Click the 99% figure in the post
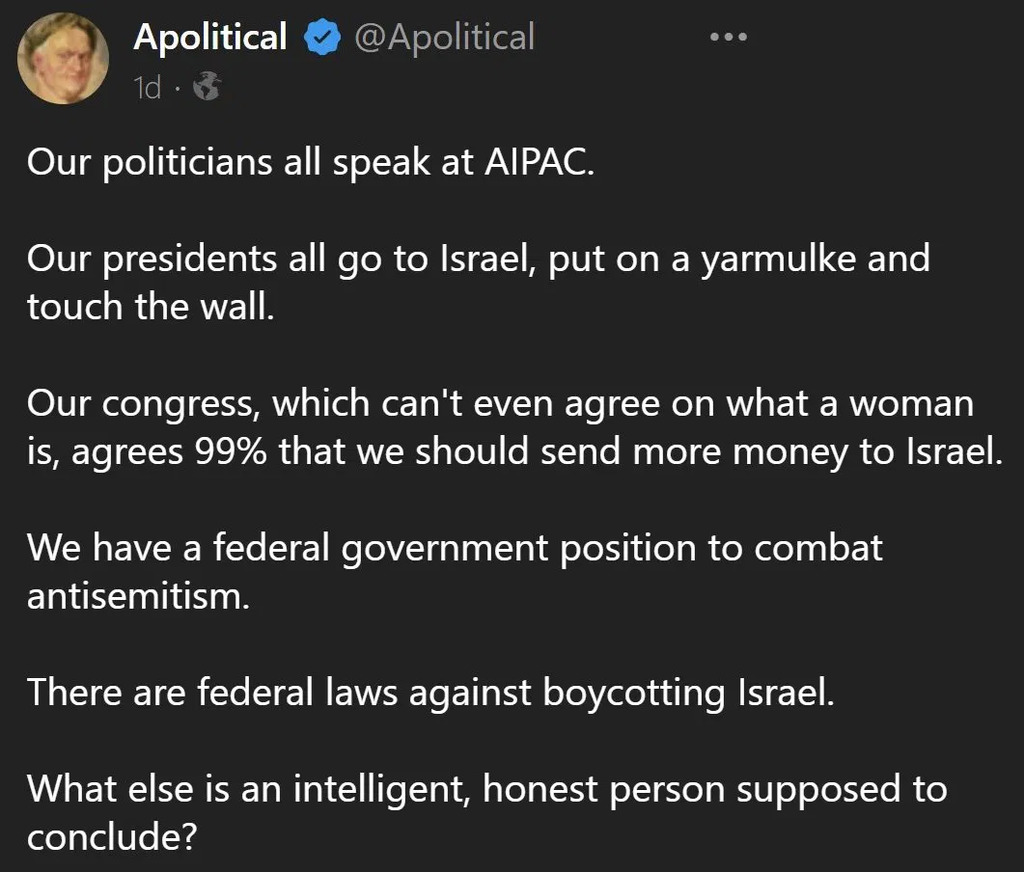Screen dimensions: 1024x872 click(228, 452)
